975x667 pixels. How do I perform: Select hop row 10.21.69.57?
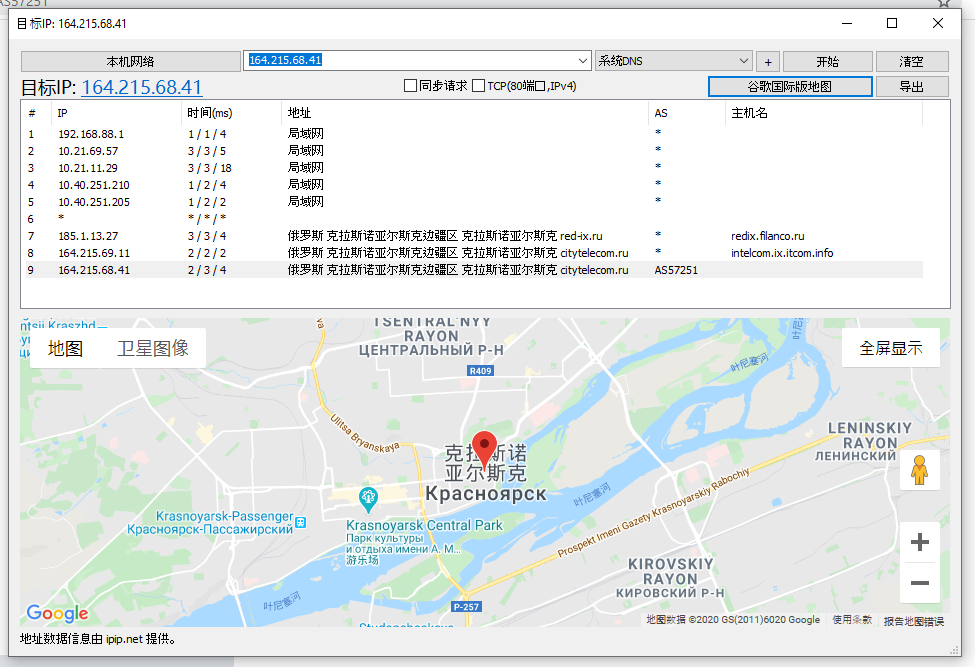pyautogui.click(x=473, y=151)
